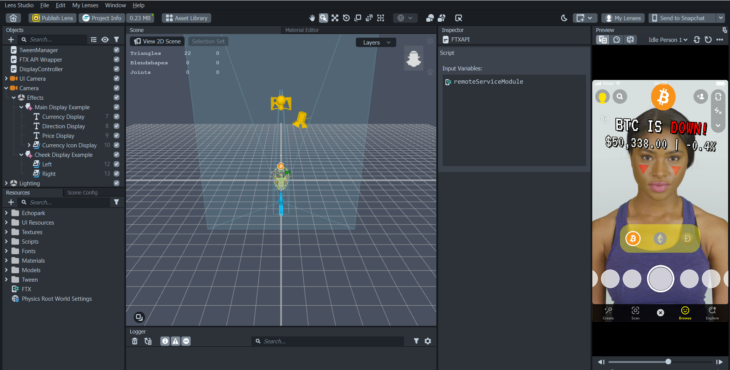Viewport: 730px width, 370px height.
Task: Uncheck the TweenManager object checkbox
Action: (x=116, y=50)
